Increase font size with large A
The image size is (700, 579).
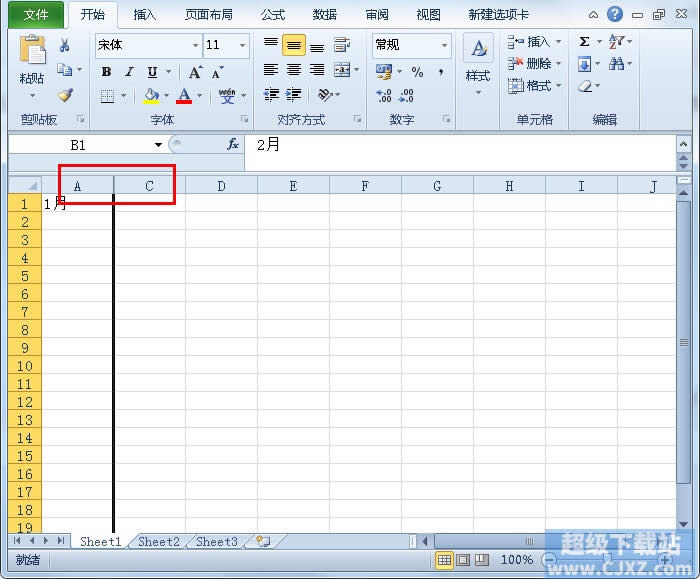tap(195, 72)
